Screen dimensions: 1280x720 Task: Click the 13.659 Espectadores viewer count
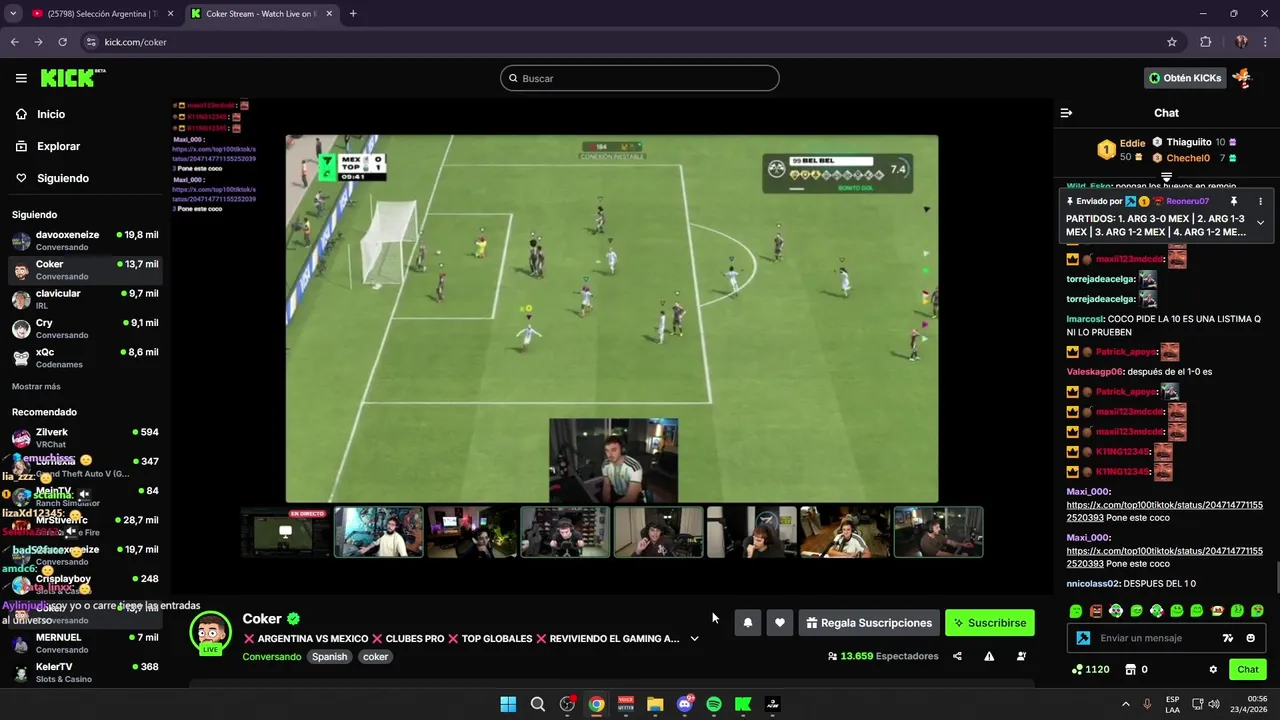pyautogui.click(x=883, y=656)
